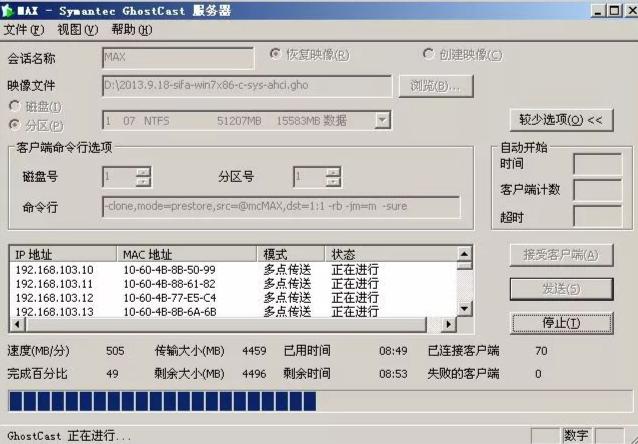Click MAC address 10-60-4B-77-E5-C4
The width and height of the screenshot is (638, 444).
tap(169, 297)
